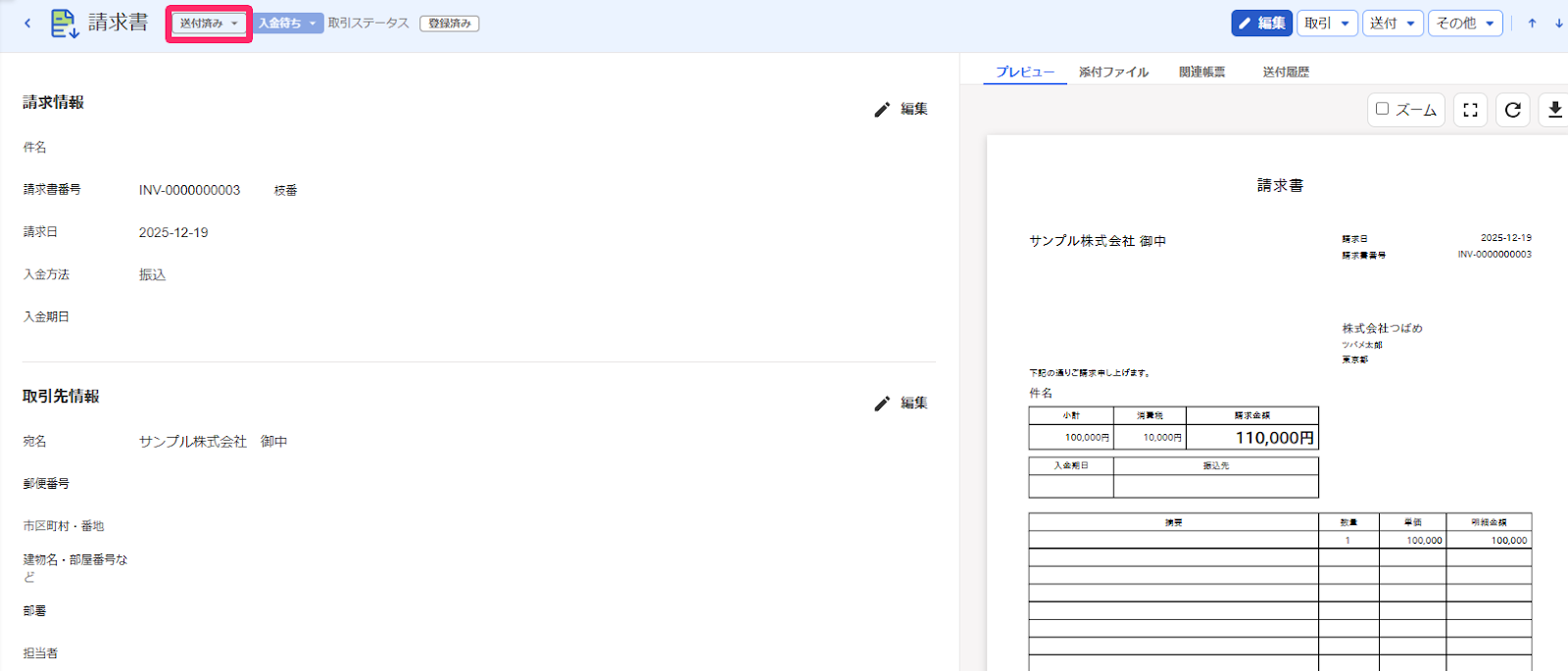Switch to the 関連帳票 tab
1568x671 pixels.
pos(1201,72)
